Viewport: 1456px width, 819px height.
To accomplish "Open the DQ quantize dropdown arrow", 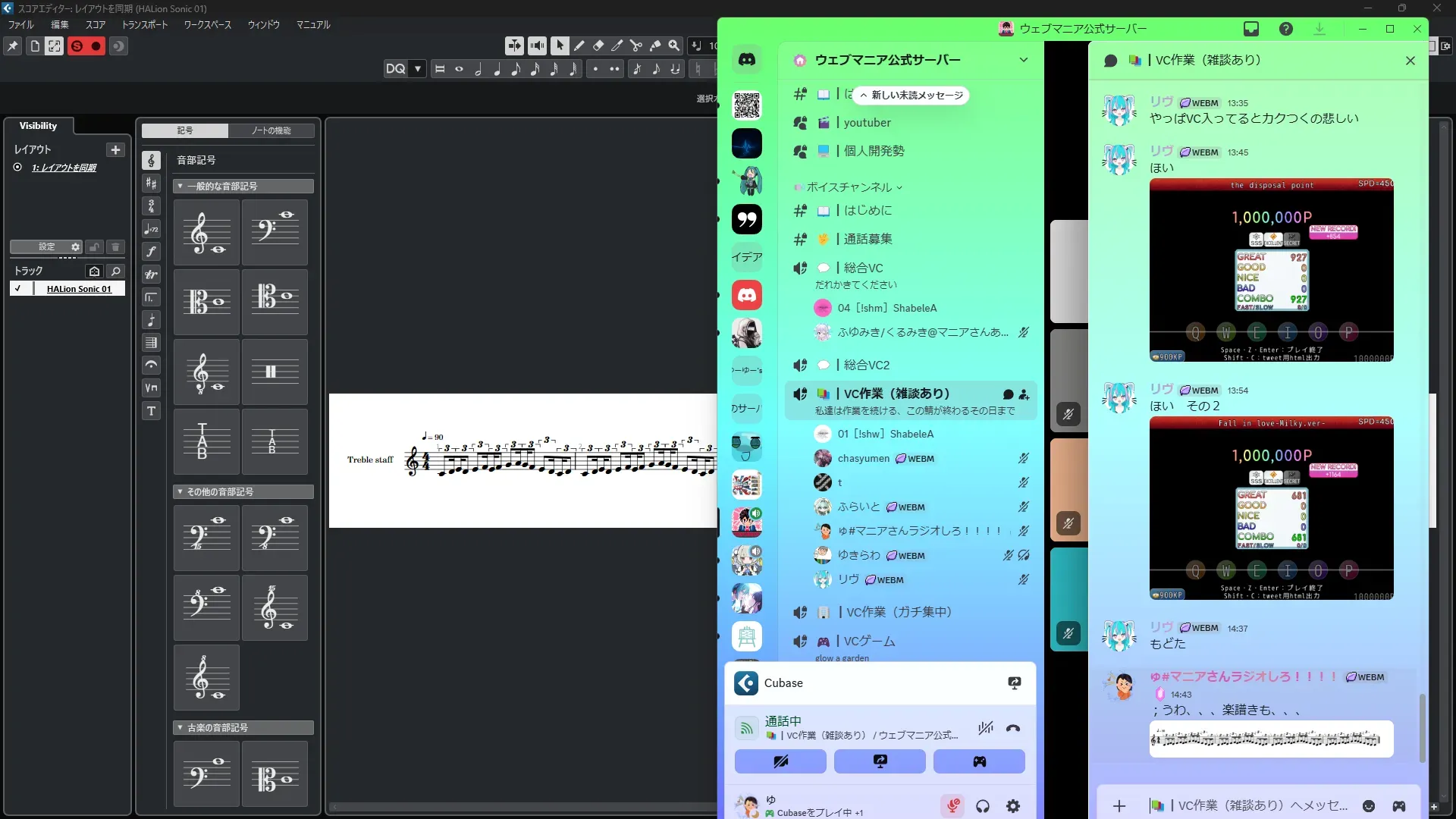I will [418, 69].
